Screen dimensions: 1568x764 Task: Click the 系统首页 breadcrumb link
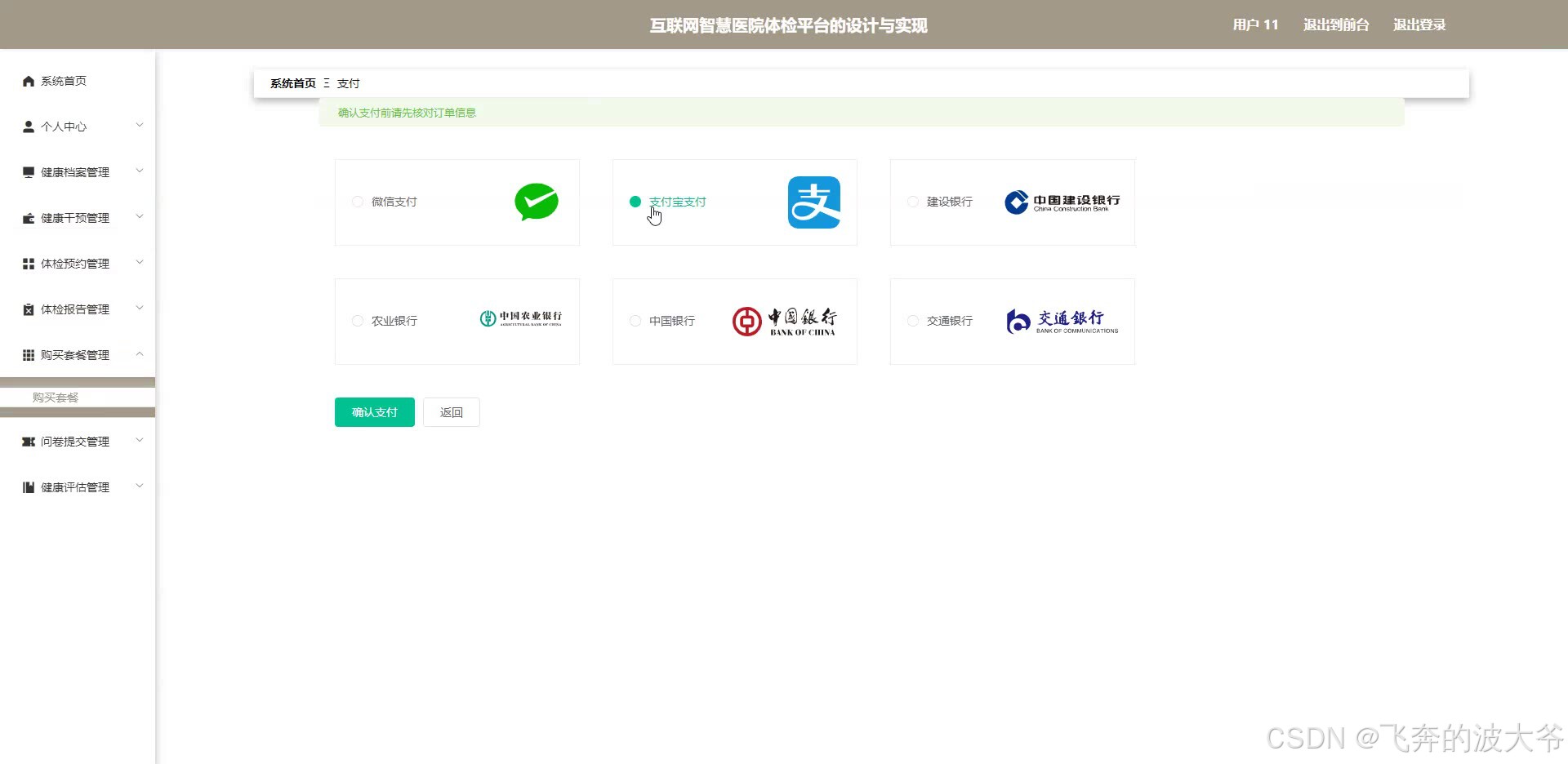click(293, 83)
